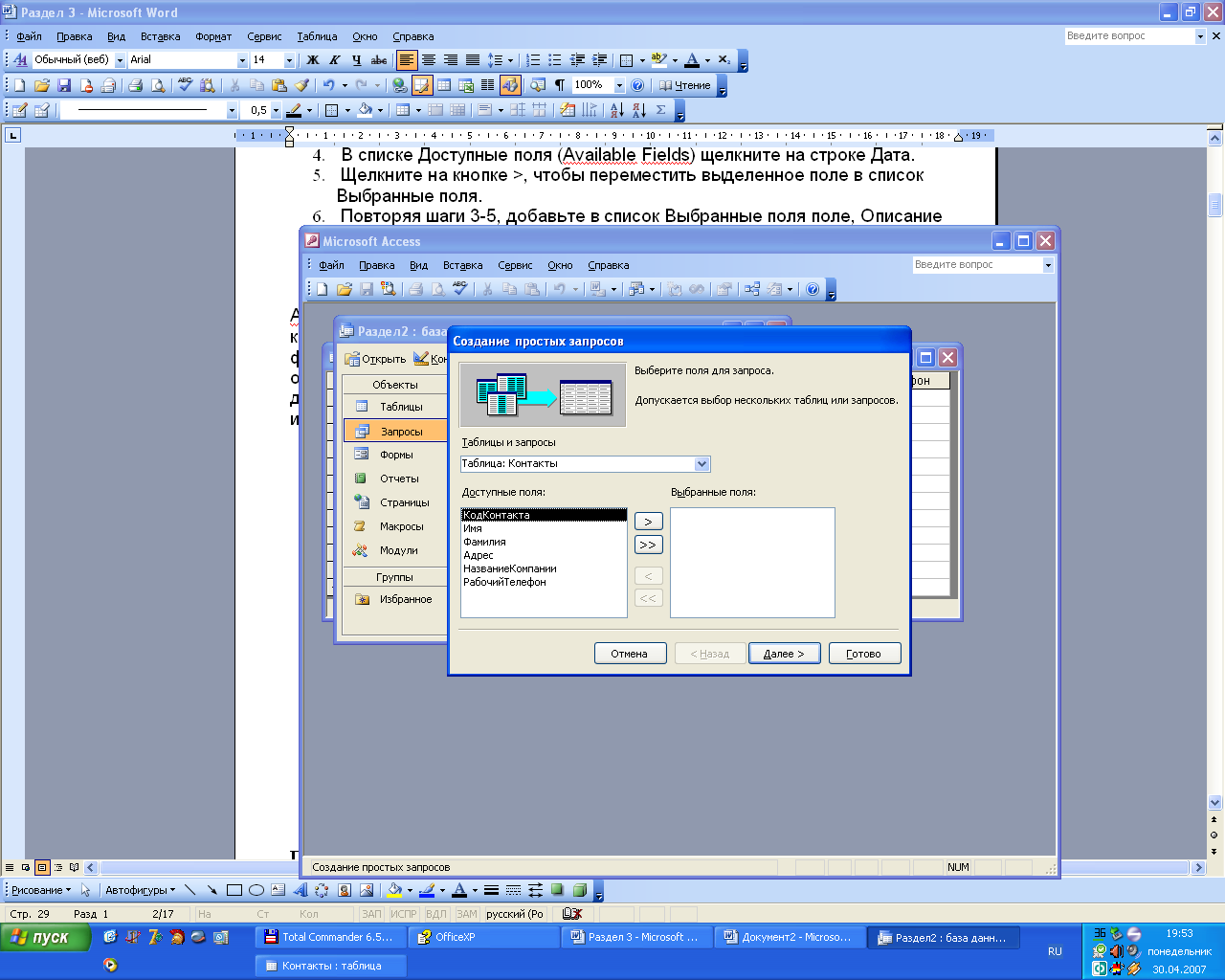Click Word open file folder icon
The image size is (1225, 980).
(41, 85)
